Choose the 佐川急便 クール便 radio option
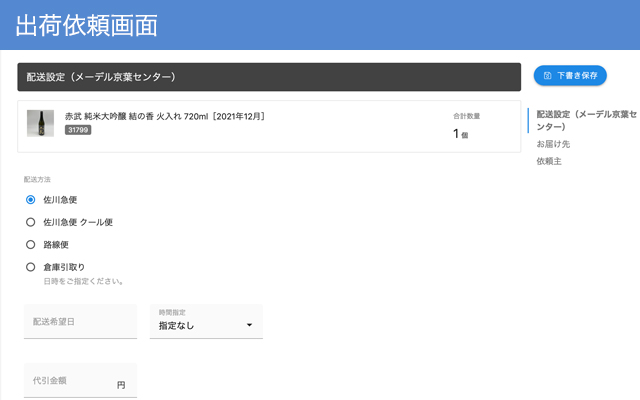The image size is (640, 400). click(31, 222)
